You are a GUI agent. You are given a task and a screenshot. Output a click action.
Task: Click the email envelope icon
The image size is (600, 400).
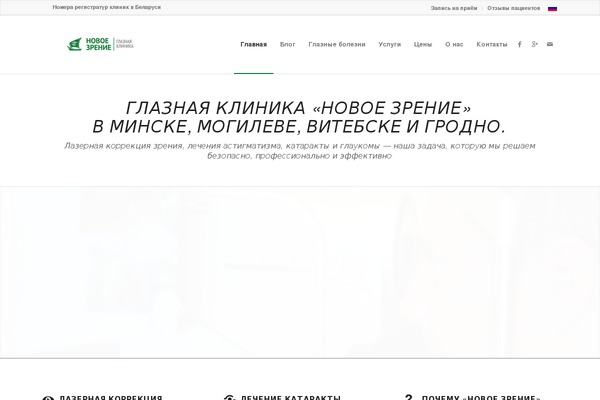[550, 44]
